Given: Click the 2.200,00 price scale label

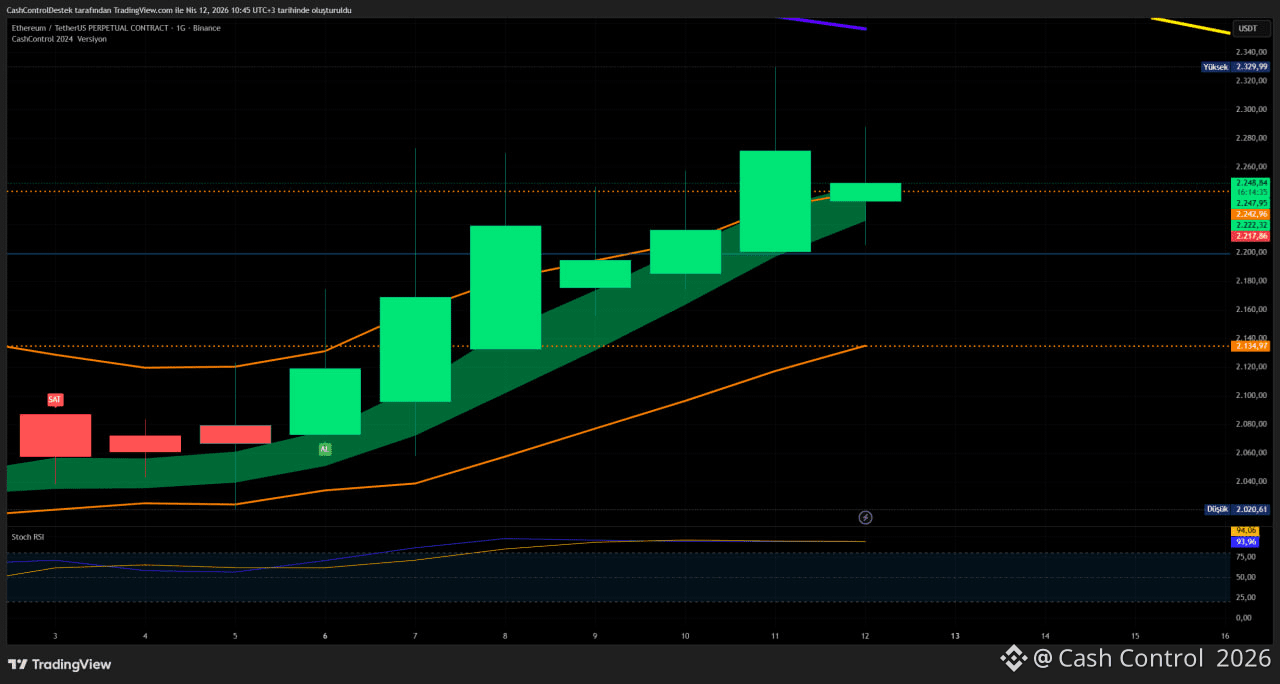Looking at the screenshot, I should pos(1251,252).
